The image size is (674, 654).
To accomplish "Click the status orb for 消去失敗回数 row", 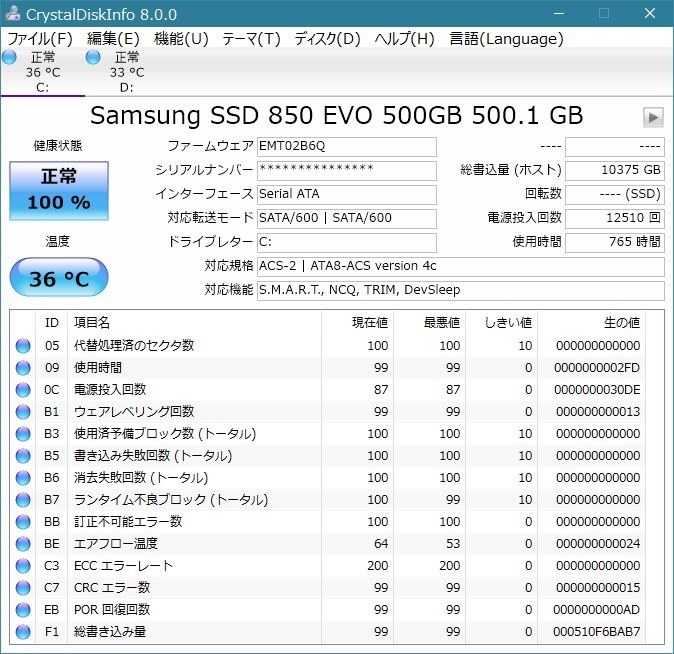I will pyautogui.click(x=23, y=478).
